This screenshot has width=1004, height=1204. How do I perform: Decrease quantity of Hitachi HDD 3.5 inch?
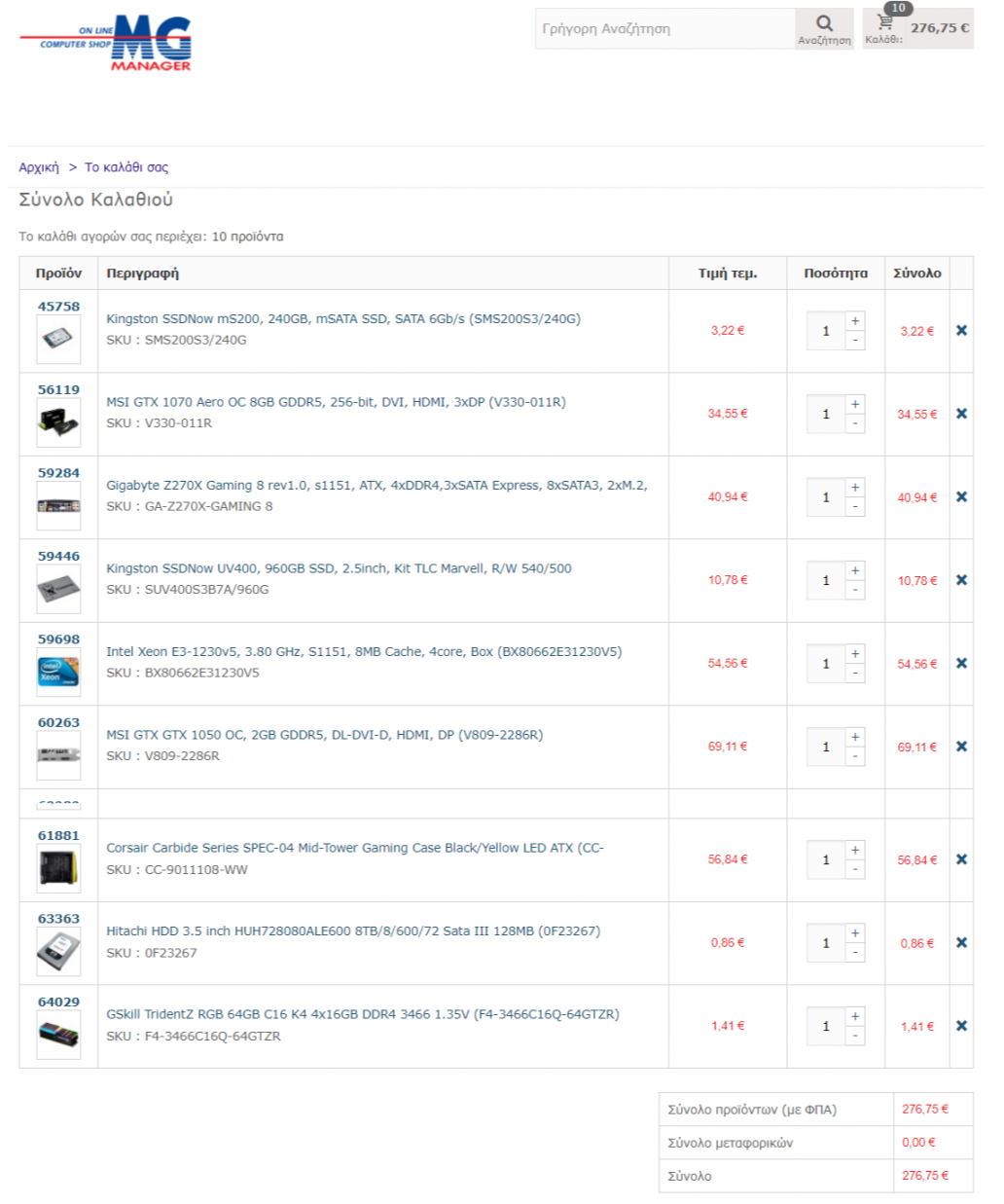pyautogui.click(x=855, y=953)
